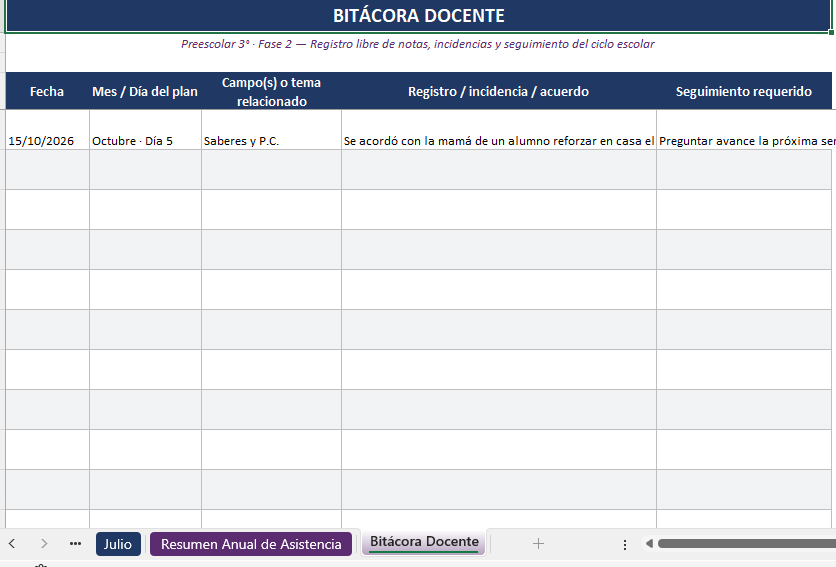
Task: Select cell starting Preguntar avance la próxima
Action: [x=746, y=130]
